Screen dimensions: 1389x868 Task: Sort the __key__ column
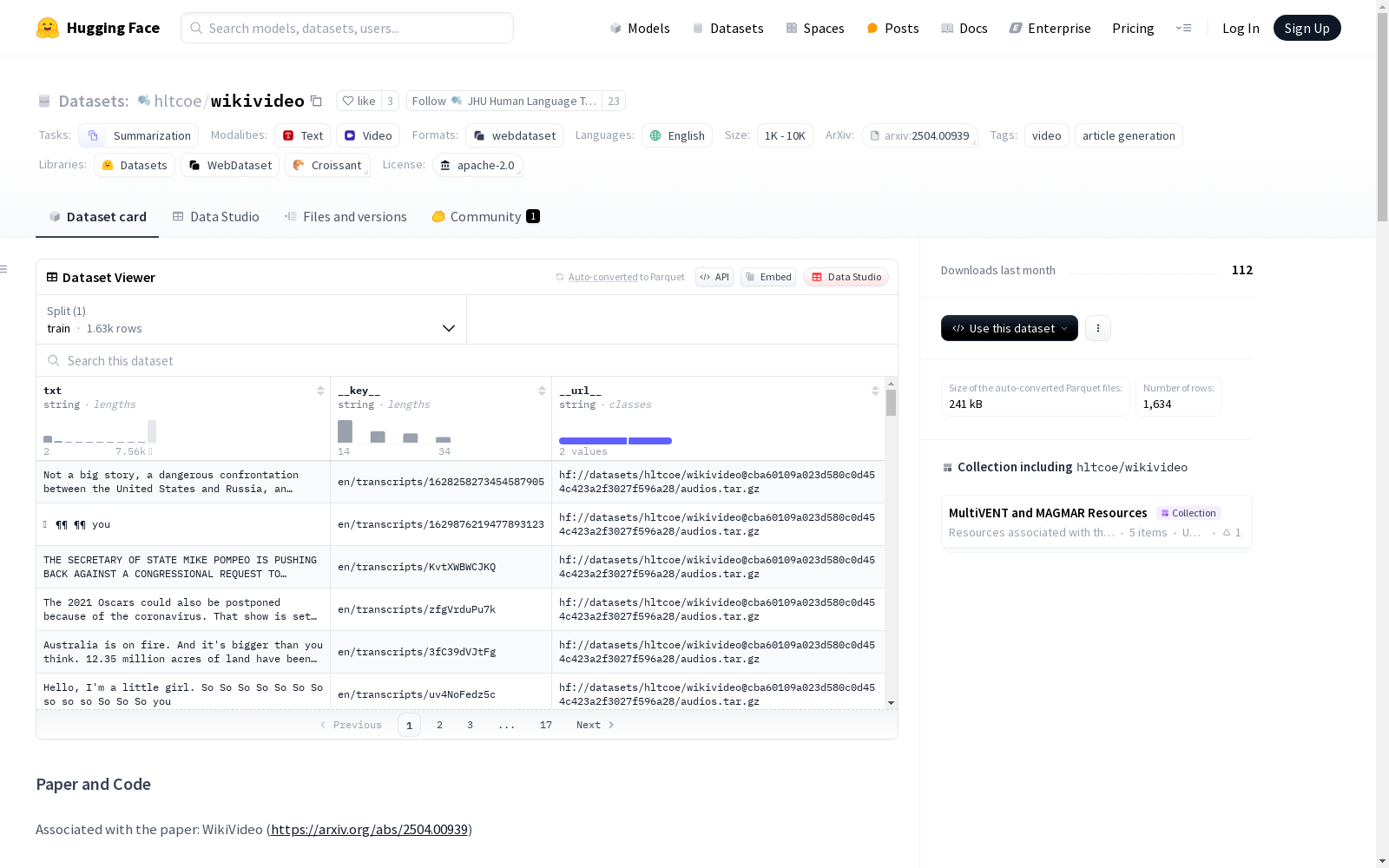tap(542, 391)
